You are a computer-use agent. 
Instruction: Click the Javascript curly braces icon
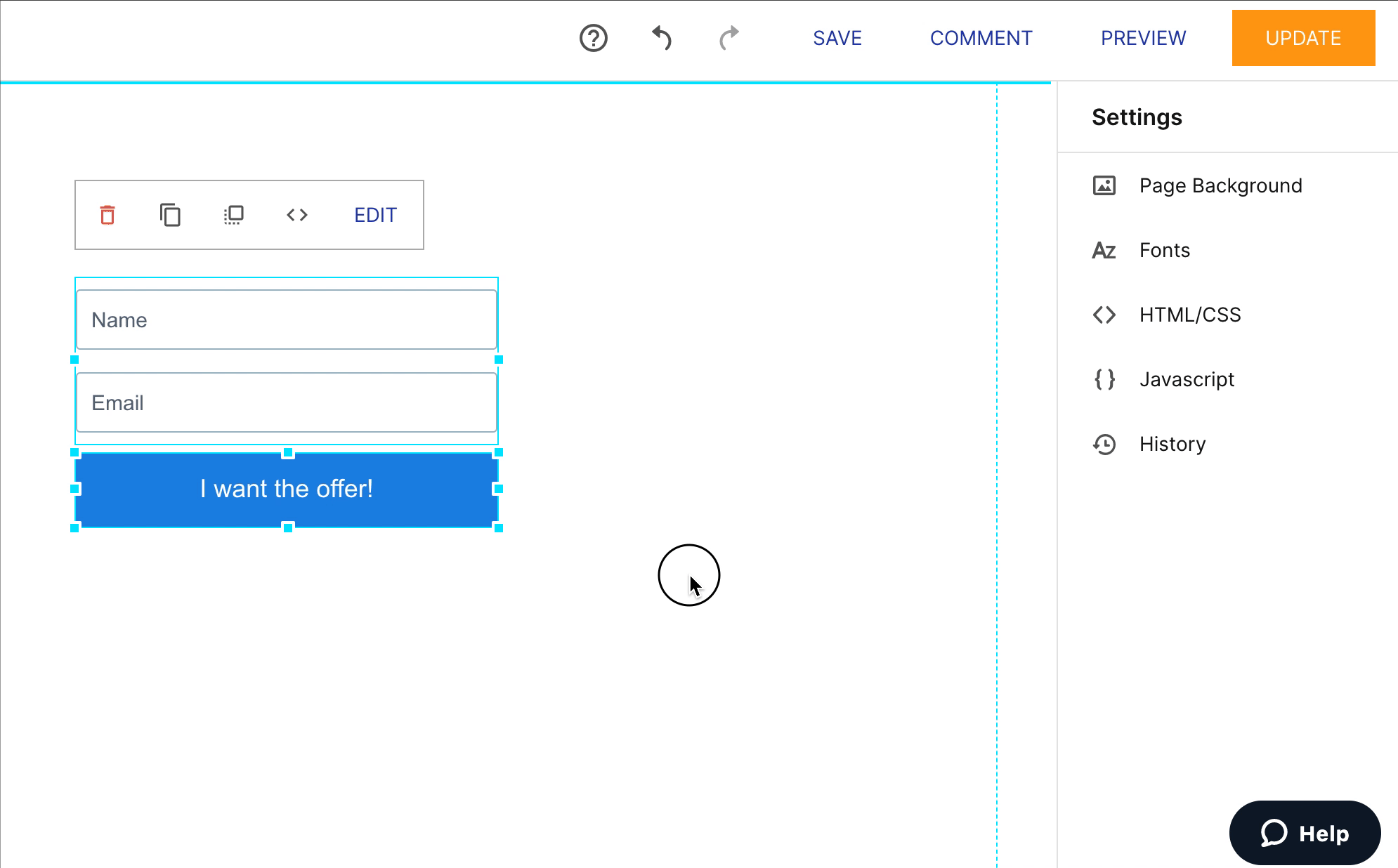(1104, 379)
